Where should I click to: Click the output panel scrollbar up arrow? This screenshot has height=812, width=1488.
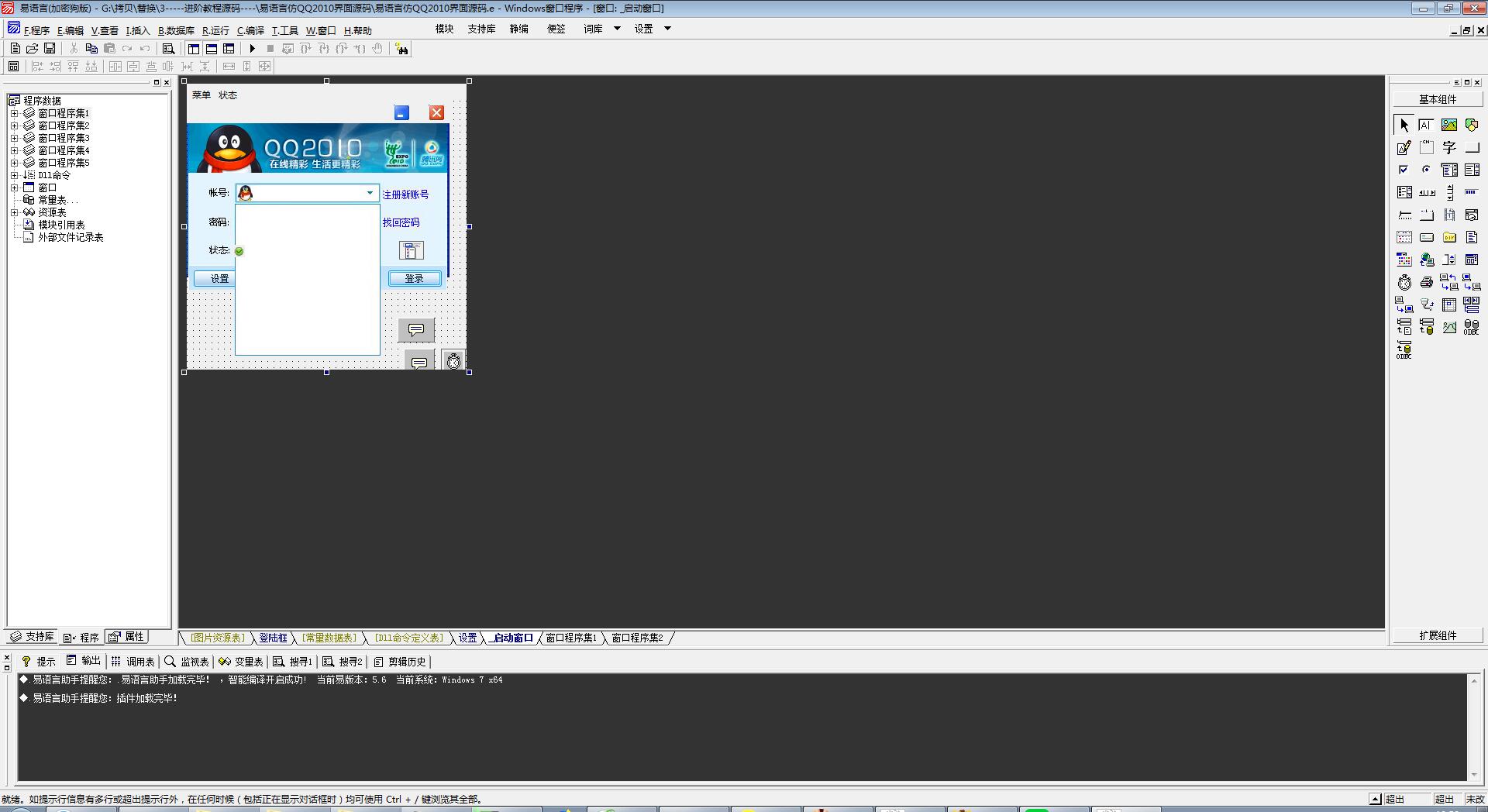point(1474,680)
